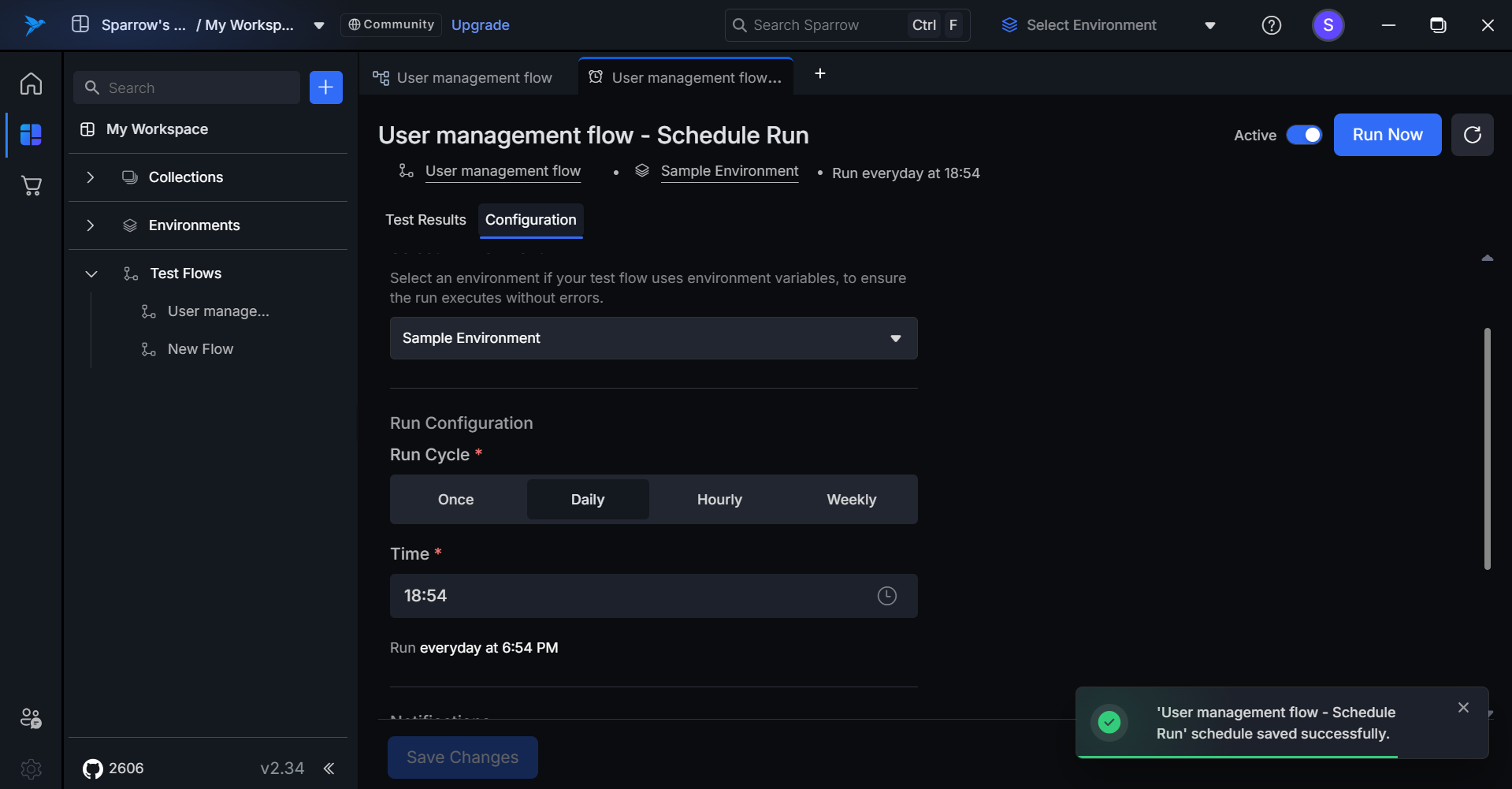Viewport: 1512px width, 789px height.
Task: Toggle the Active schedule switch
Action: click(1304, 135)
